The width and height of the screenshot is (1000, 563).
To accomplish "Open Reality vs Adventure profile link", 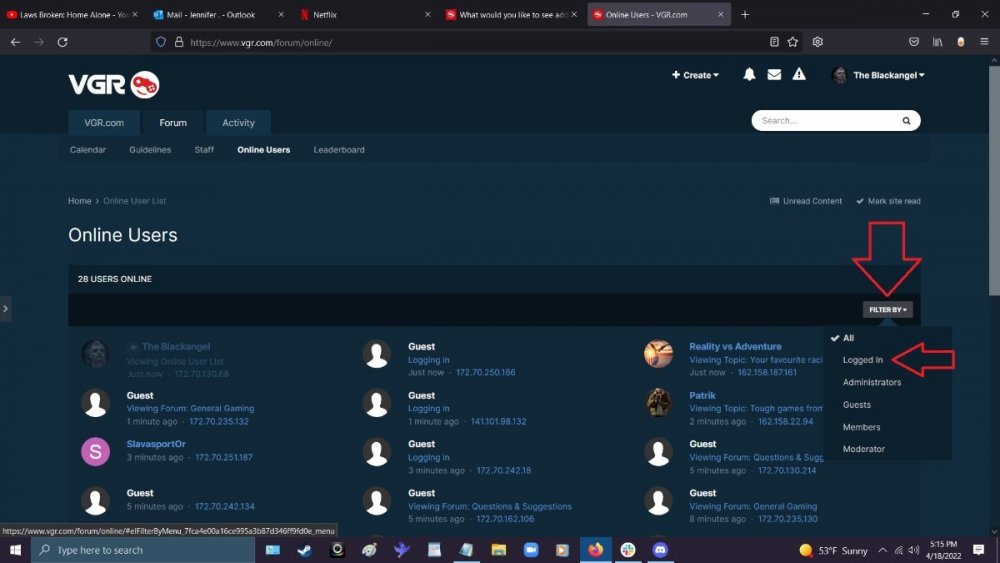I will [x=735, y=346].
